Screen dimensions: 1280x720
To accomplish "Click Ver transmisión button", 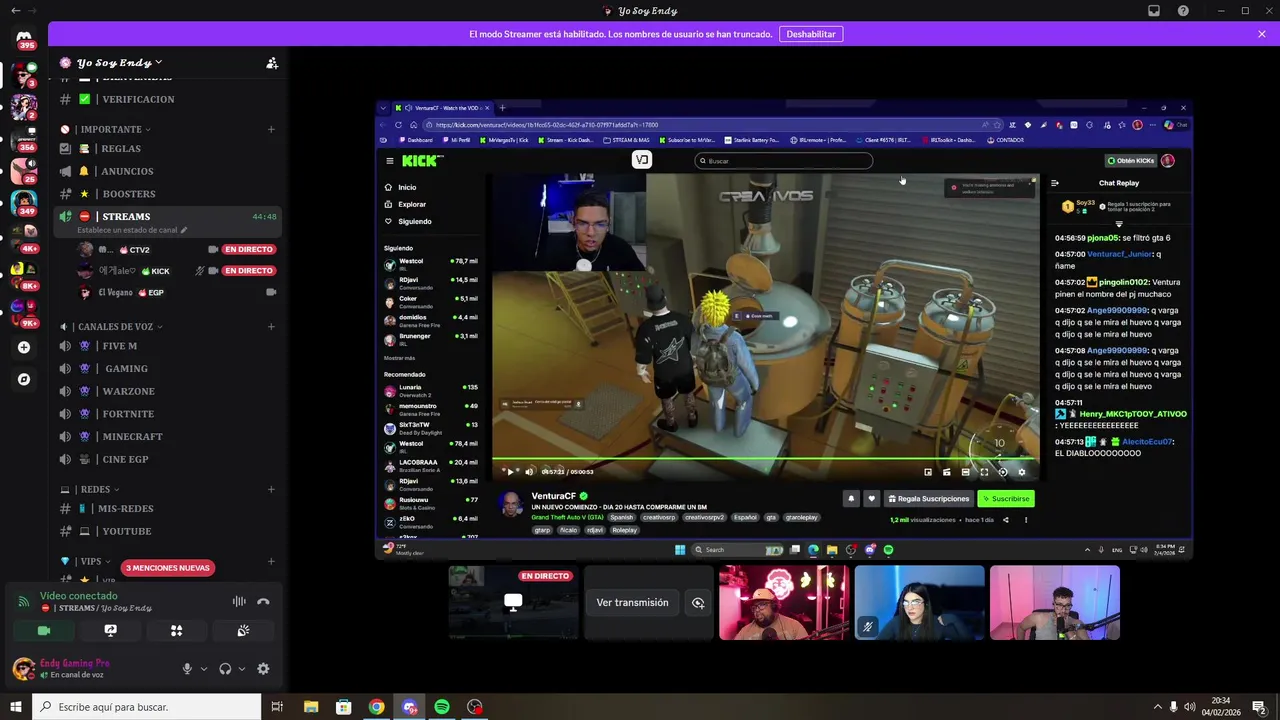I will [632, 603].
